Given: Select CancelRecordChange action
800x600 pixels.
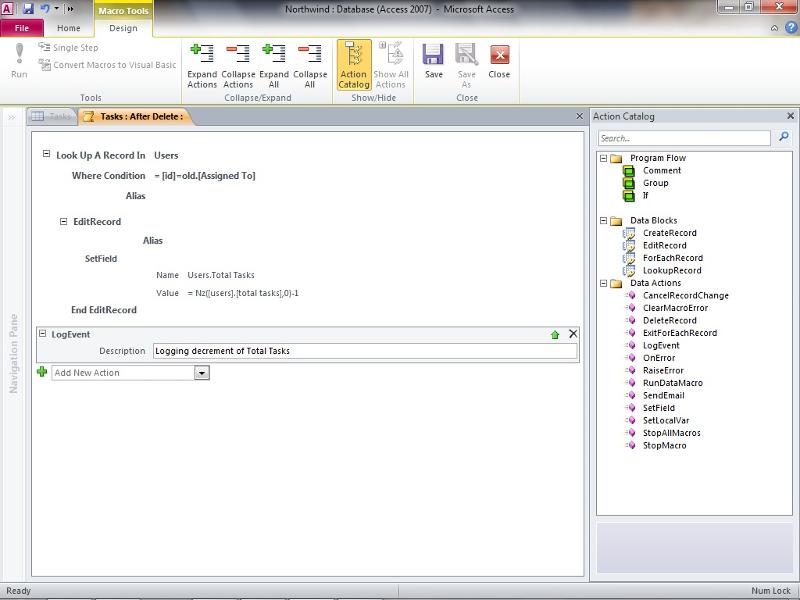Looking at the screenshot, I should coord(686,295).
